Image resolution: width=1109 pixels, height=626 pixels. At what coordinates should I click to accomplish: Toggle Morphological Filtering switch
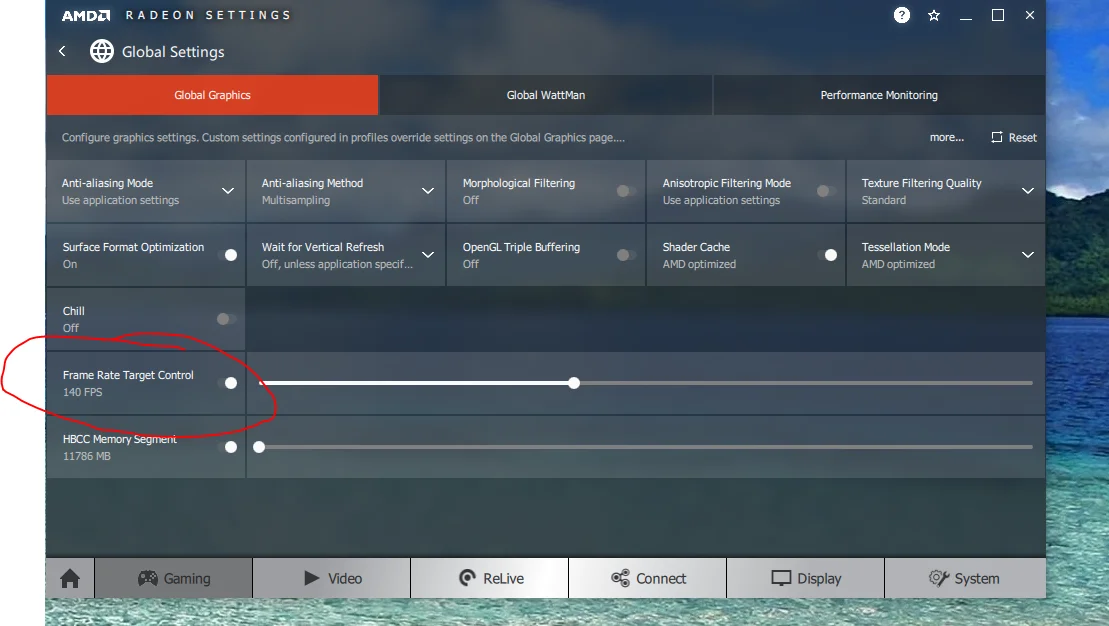click(626, 191)
